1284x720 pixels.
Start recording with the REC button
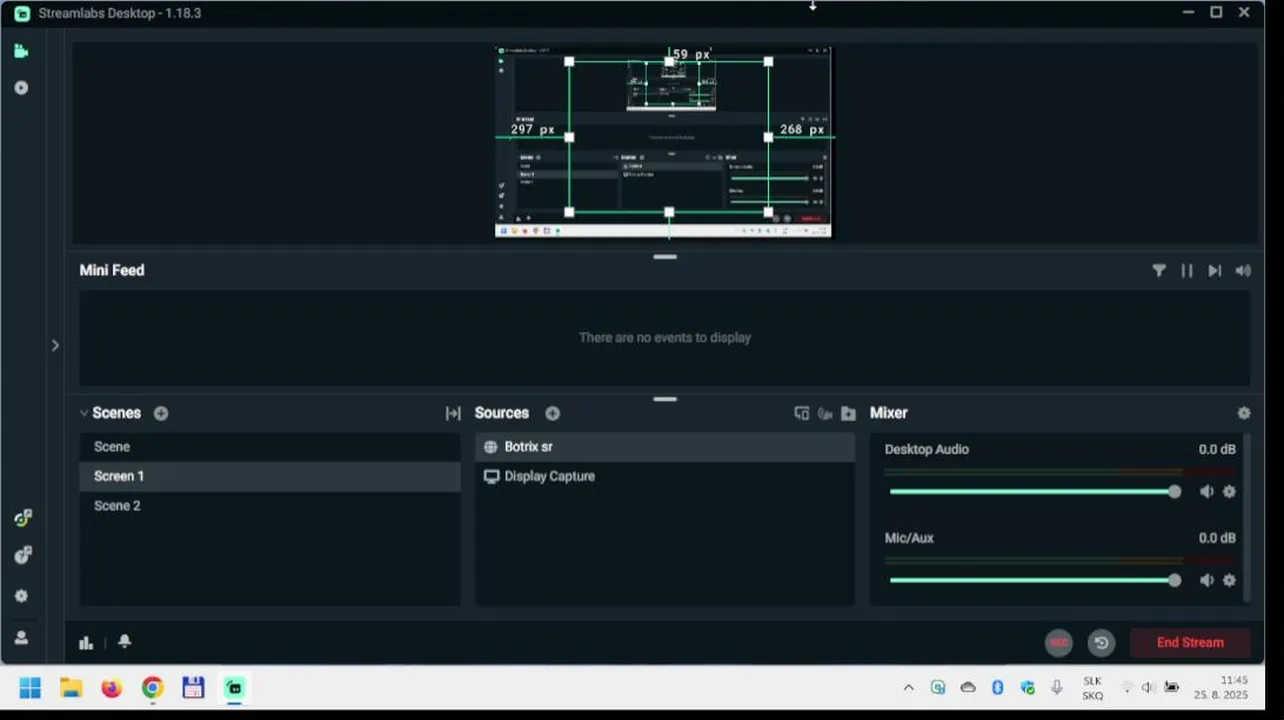(1059, 643)
